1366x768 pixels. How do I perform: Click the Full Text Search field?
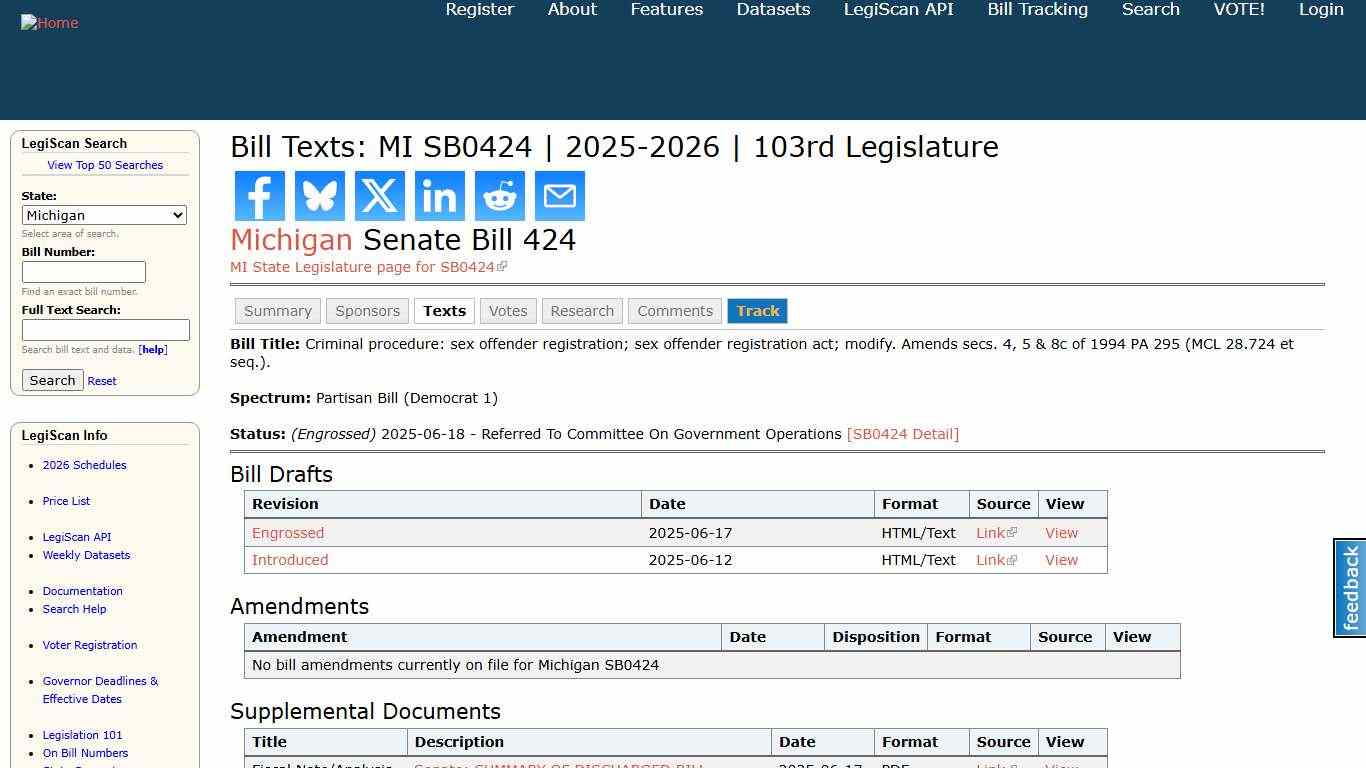pyautogui.click(x=105, y=330)
